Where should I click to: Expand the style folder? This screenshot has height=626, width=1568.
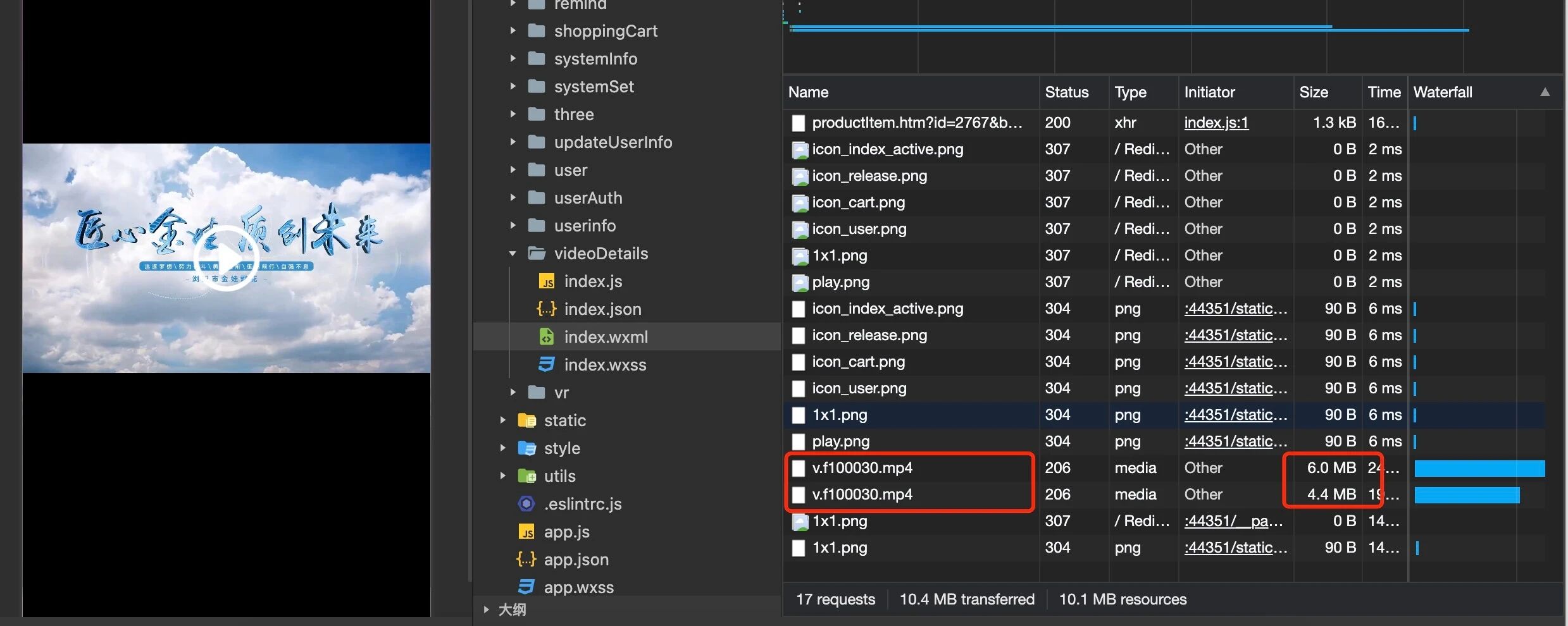(x=503, y=448)
